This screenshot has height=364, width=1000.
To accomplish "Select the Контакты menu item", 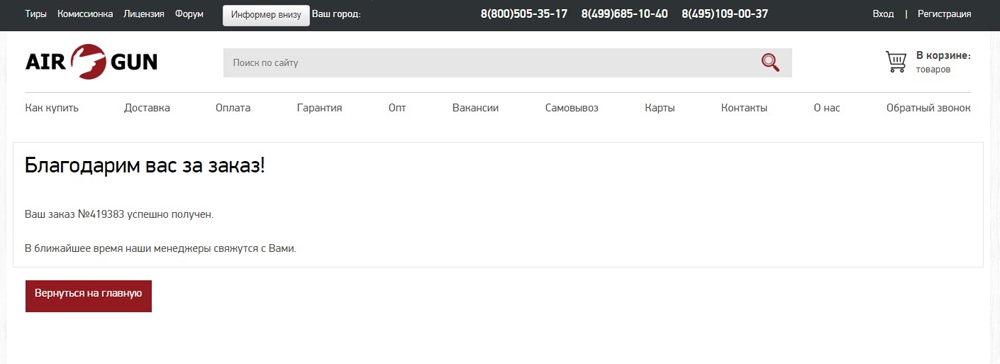I will click(744, 108).
